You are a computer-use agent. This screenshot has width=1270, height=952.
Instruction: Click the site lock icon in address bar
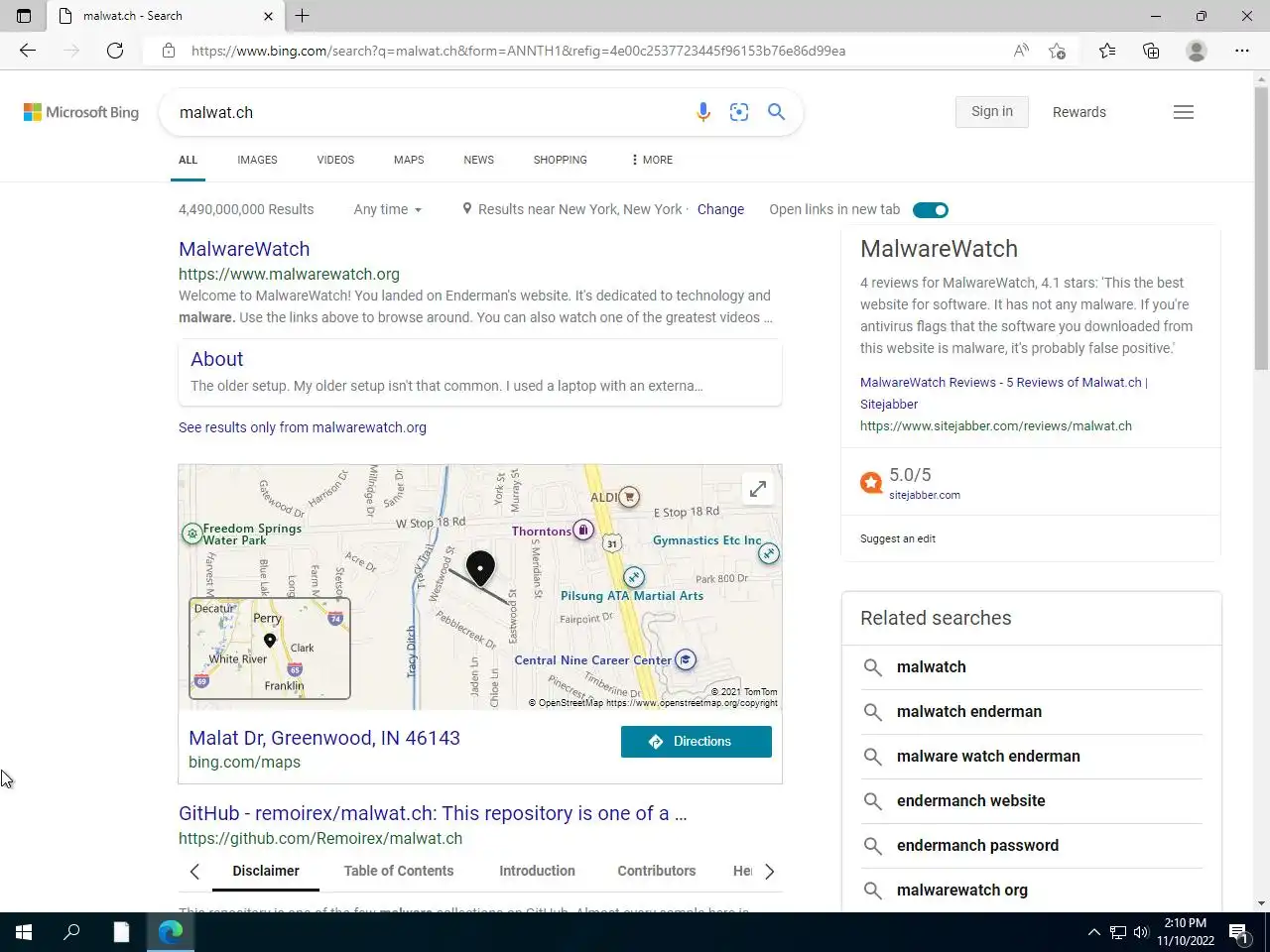tap(169, 51)
